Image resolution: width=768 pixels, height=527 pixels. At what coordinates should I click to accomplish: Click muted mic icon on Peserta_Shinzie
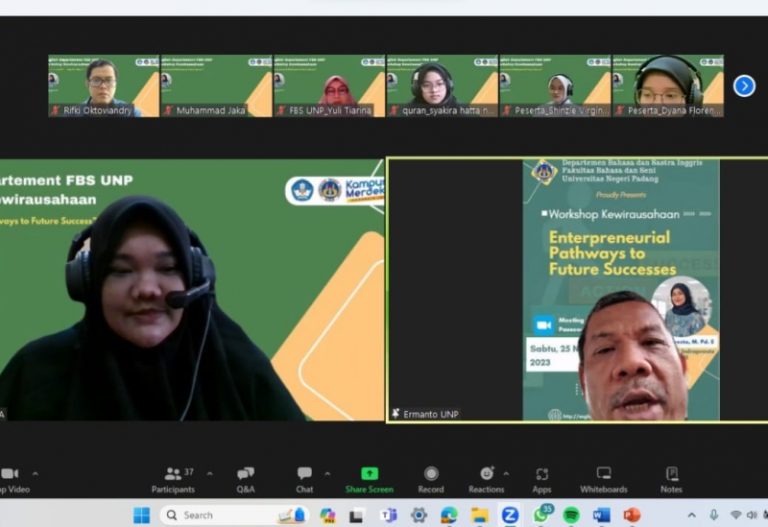tap(506, 111)
